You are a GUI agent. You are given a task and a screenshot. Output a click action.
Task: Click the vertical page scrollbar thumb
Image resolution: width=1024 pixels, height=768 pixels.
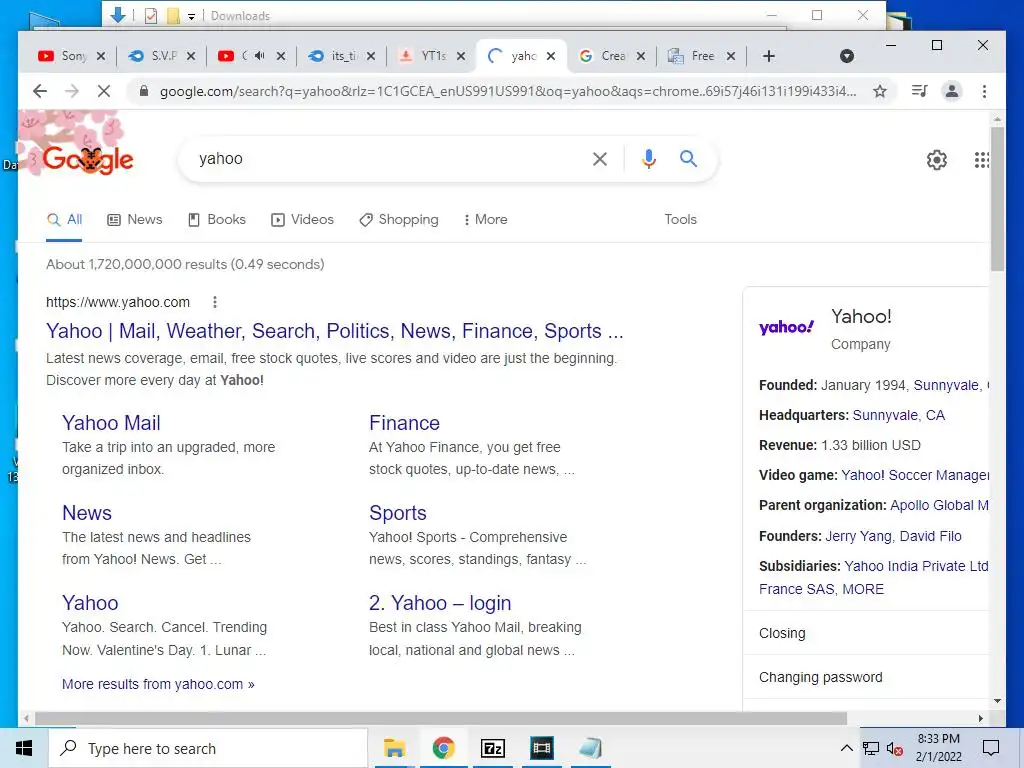[997, 199]
